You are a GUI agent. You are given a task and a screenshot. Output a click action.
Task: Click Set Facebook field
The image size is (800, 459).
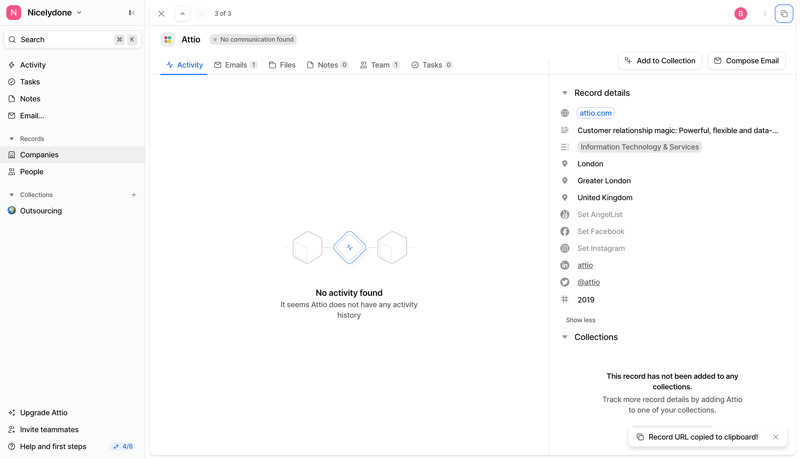tap(601, 232)
